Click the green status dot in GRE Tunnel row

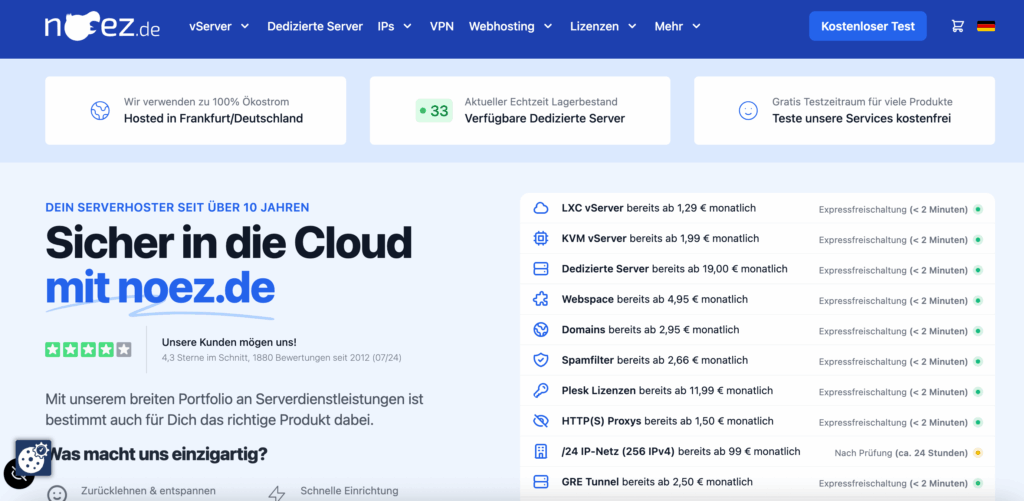pos(978,483)
